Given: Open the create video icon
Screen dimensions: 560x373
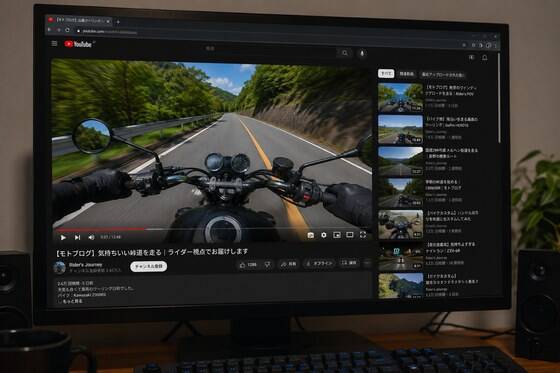Looking at the screenshot, I should coord(471,57).
